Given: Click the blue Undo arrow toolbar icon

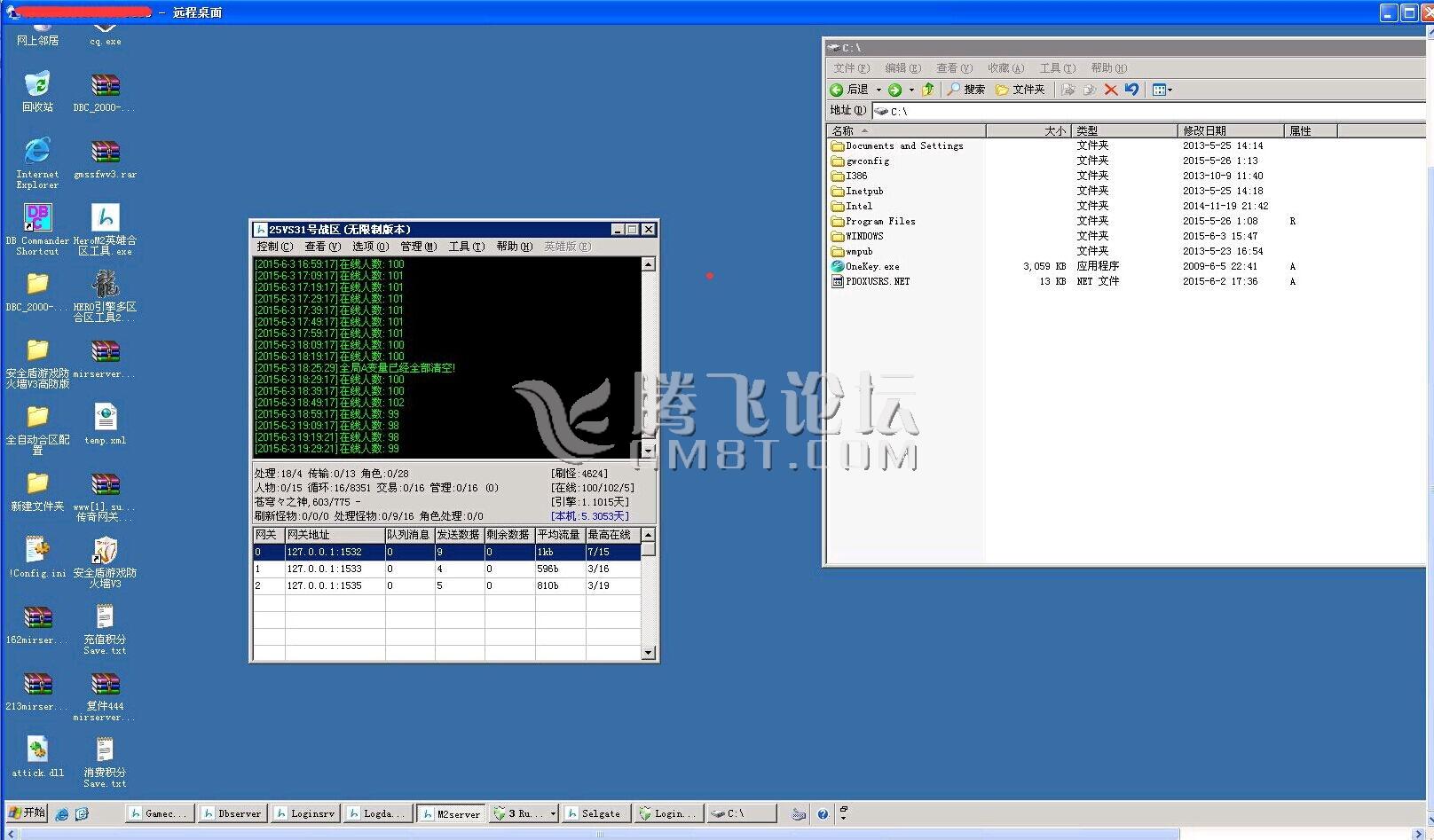Looking at the screenshot, I should 1131,90.
